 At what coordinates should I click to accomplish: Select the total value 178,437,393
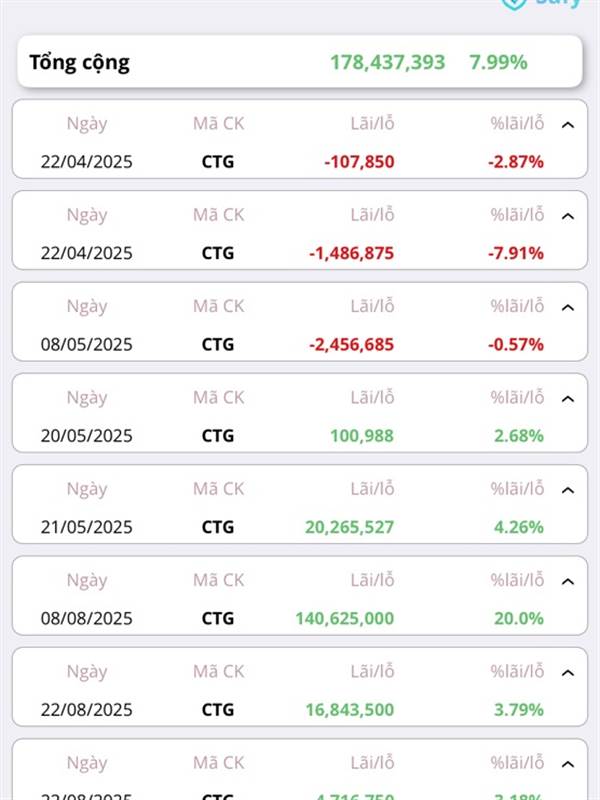tap(388, 62)
